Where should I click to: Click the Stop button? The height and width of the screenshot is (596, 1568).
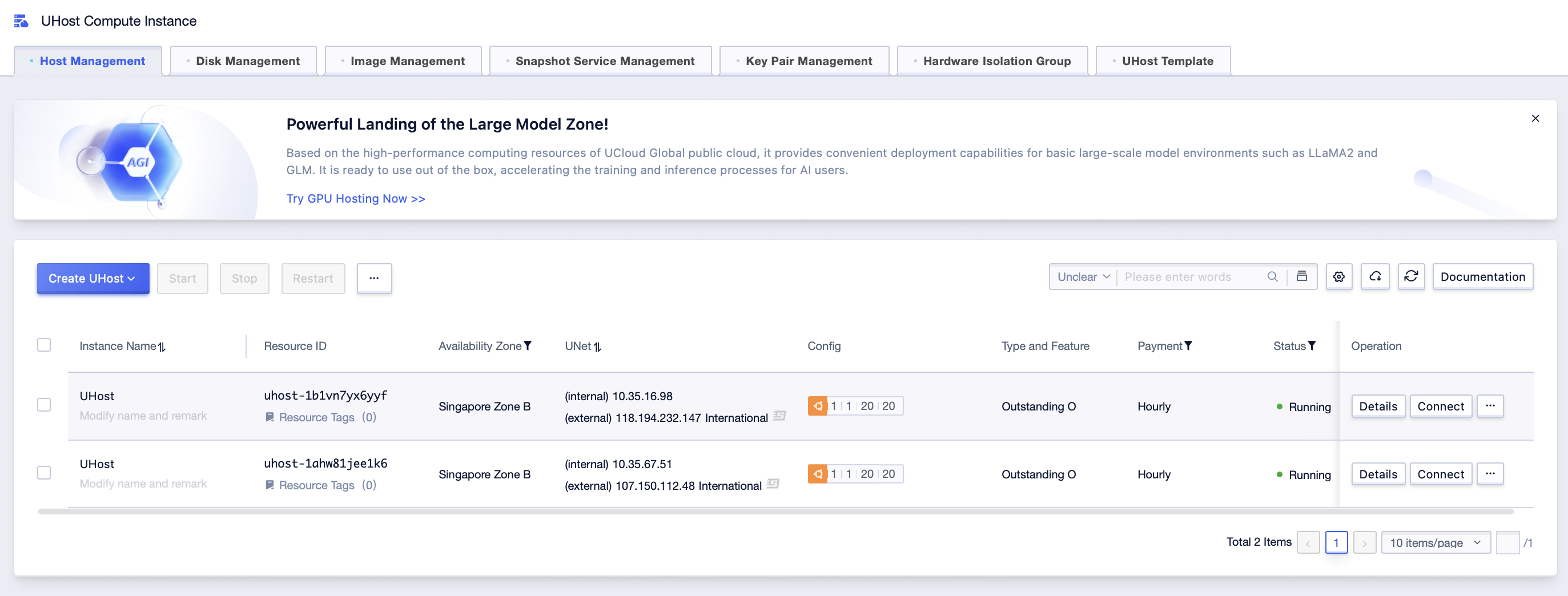[244, 278]
